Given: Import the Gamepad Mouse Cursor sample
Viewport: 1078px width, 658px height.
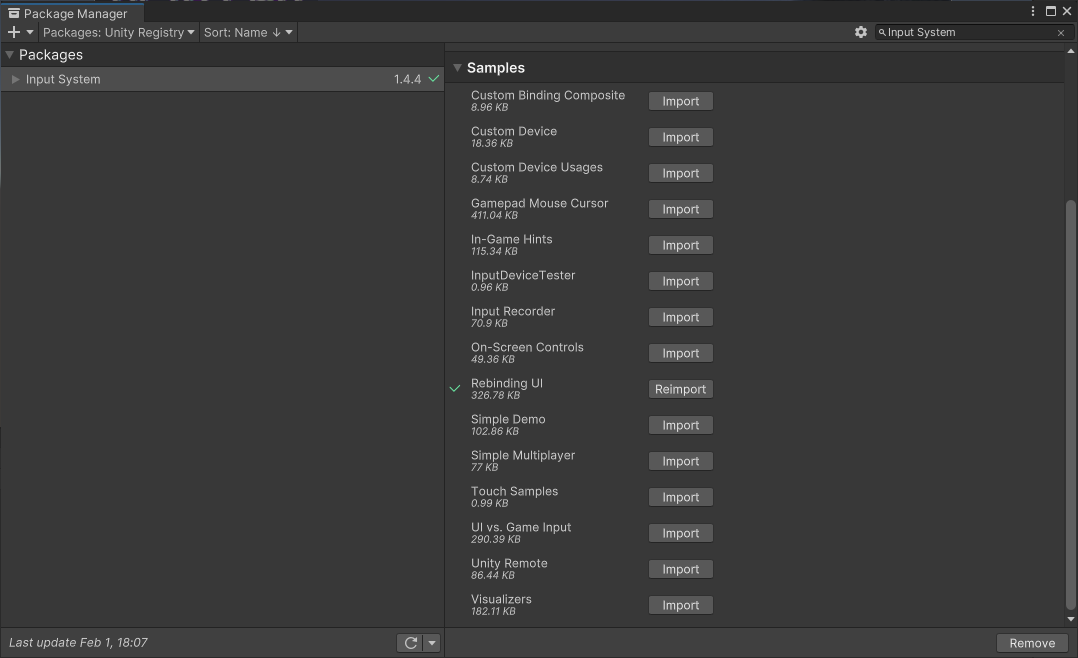Looking at the screenshot, I should coord(681,209).
